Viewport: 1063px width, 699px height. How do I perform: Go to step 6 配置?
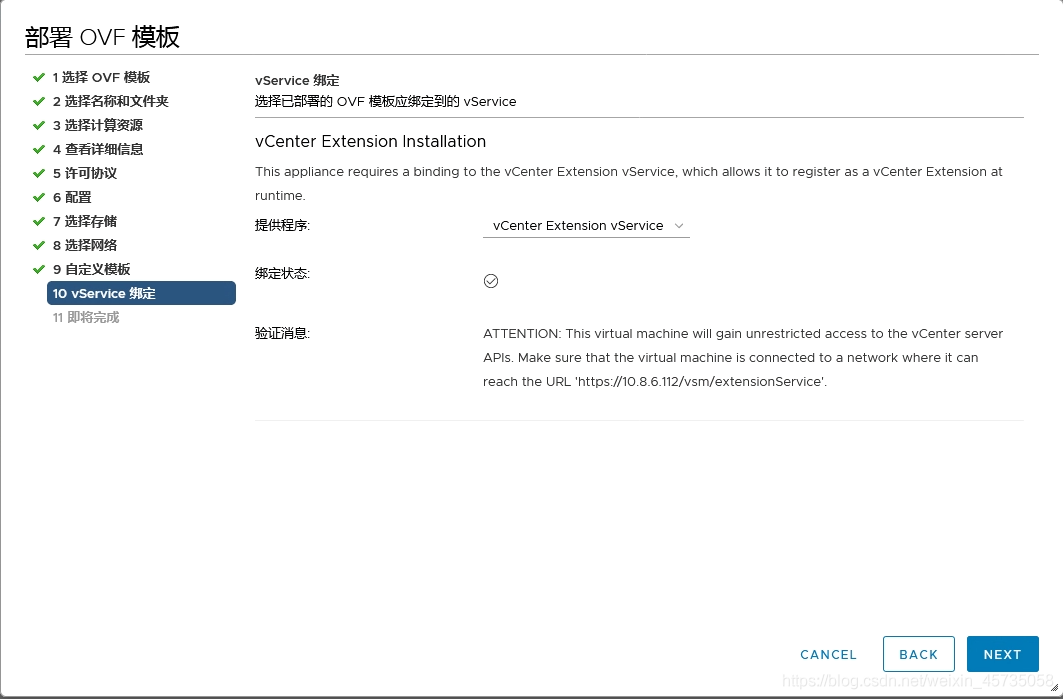click(x=72, y=197)
